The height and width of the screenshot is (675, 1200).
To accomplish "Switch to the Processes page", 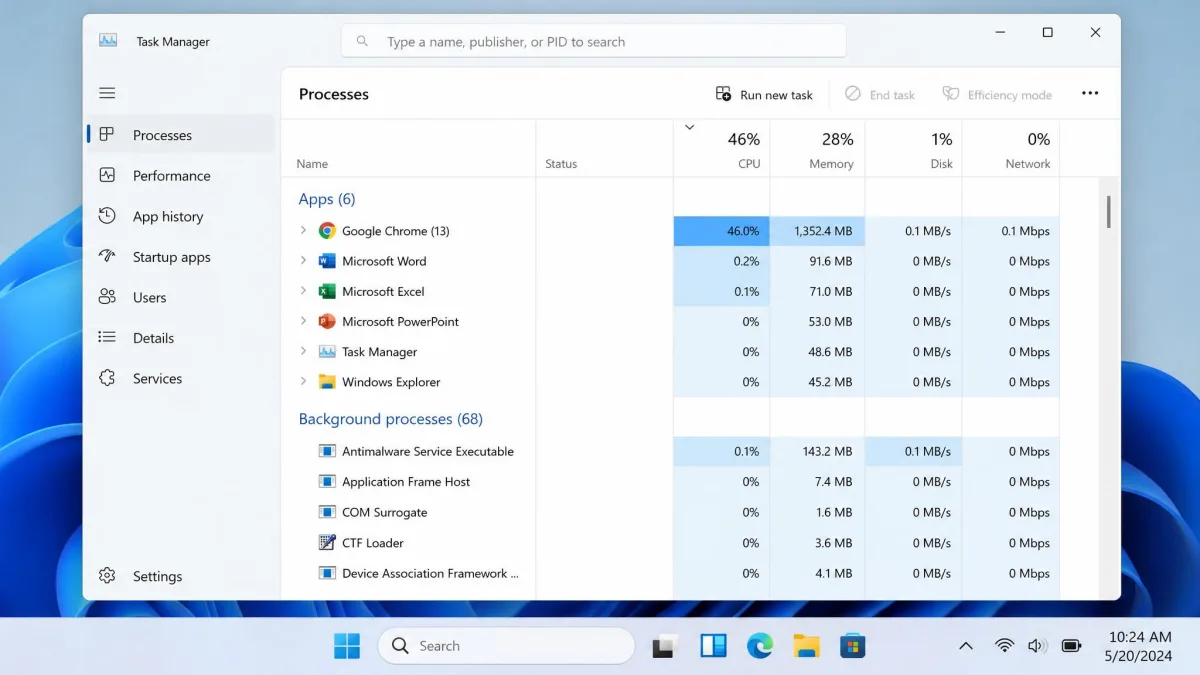I will (x=180, y=135).
